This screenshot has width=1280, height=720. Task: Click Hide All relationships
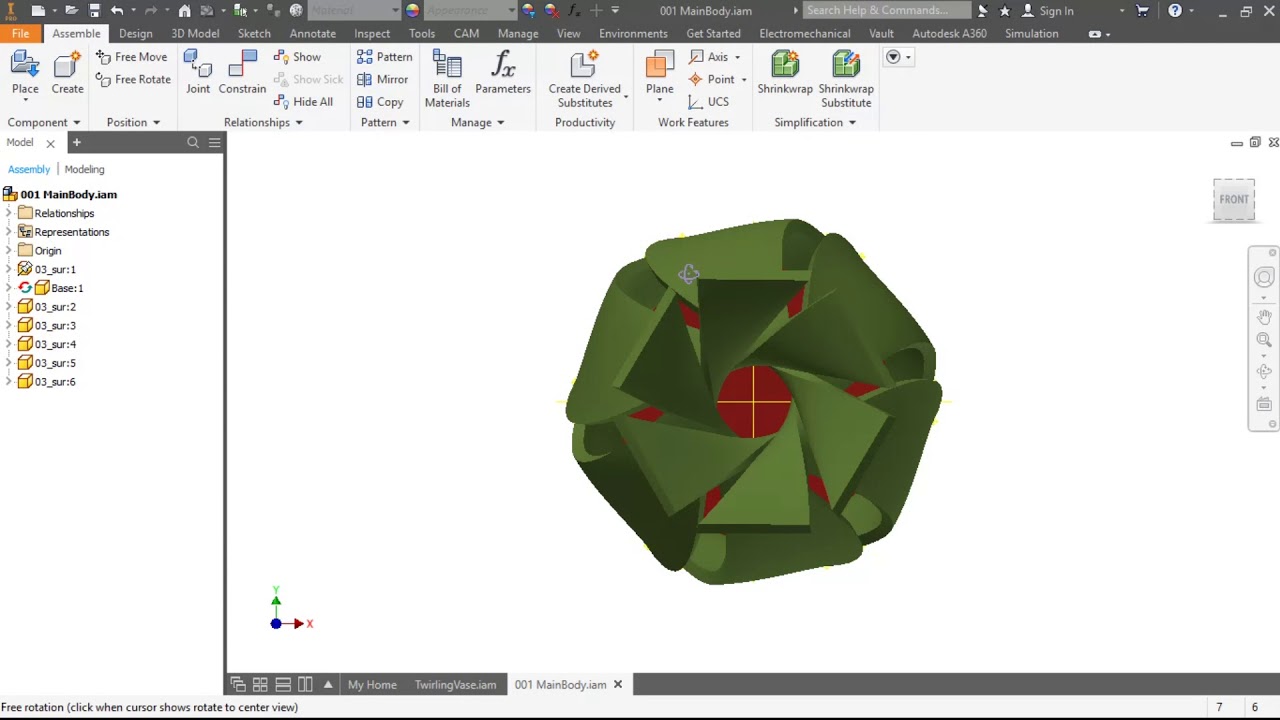pyautogui.click(x=303, y=102)
